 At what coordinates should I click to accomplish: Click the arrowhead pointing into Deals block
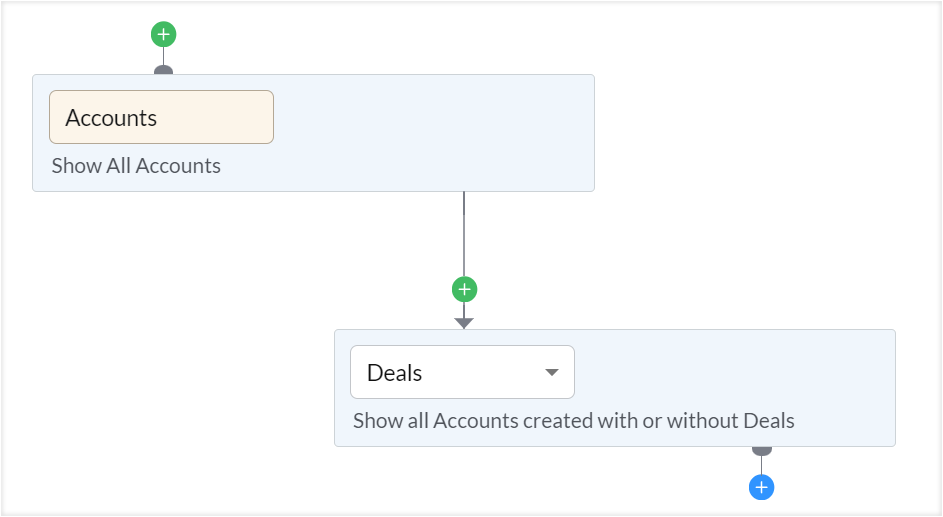tap(464, 323)
